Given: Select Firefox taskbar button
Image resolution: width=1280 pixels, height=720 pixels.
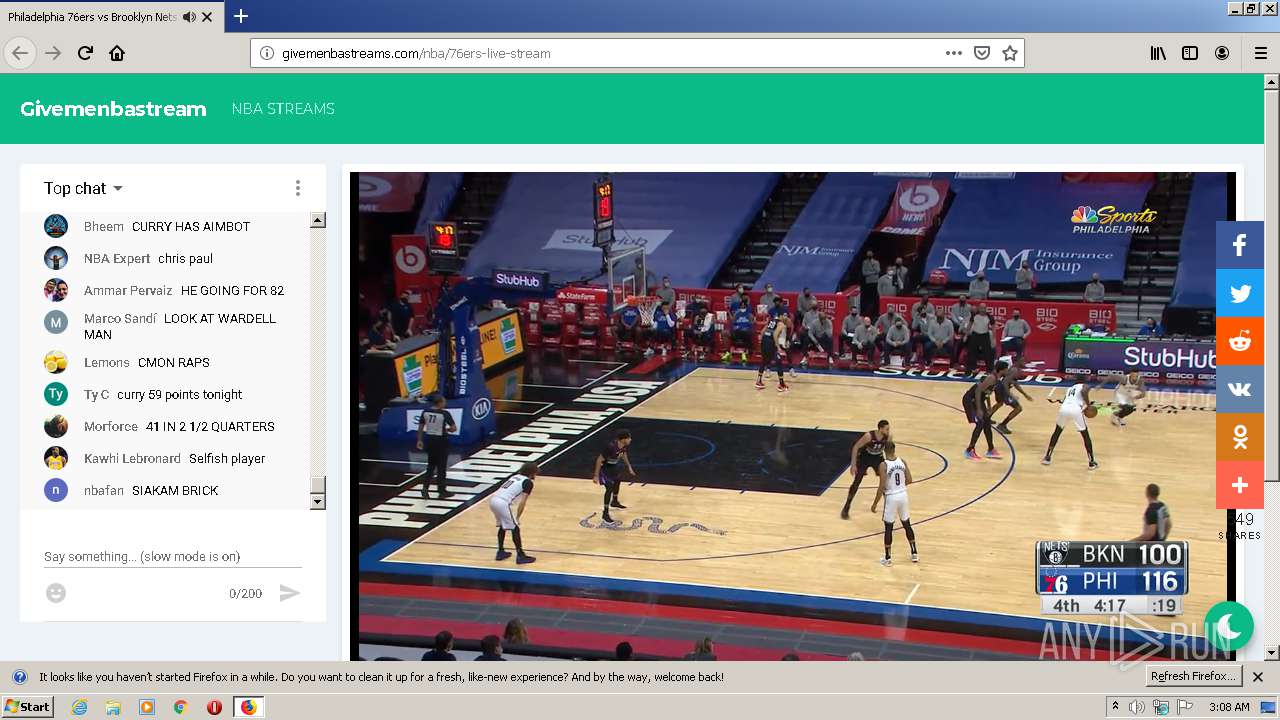Looking at the screenshot, I should (x=248, y=707).
